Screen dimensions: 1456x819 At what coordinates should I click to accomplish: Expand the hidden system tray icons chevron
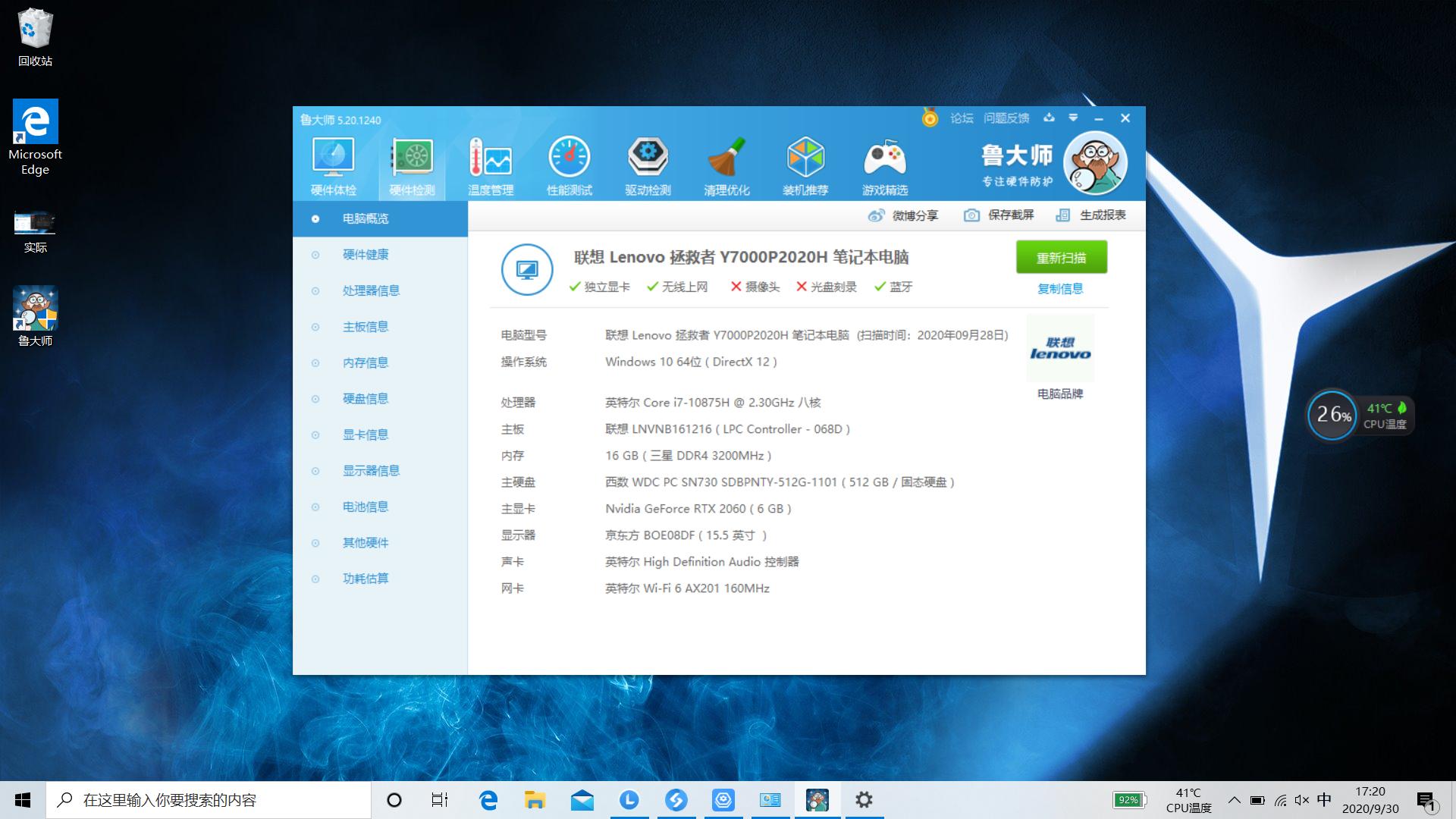click(x=1235, y=800)
